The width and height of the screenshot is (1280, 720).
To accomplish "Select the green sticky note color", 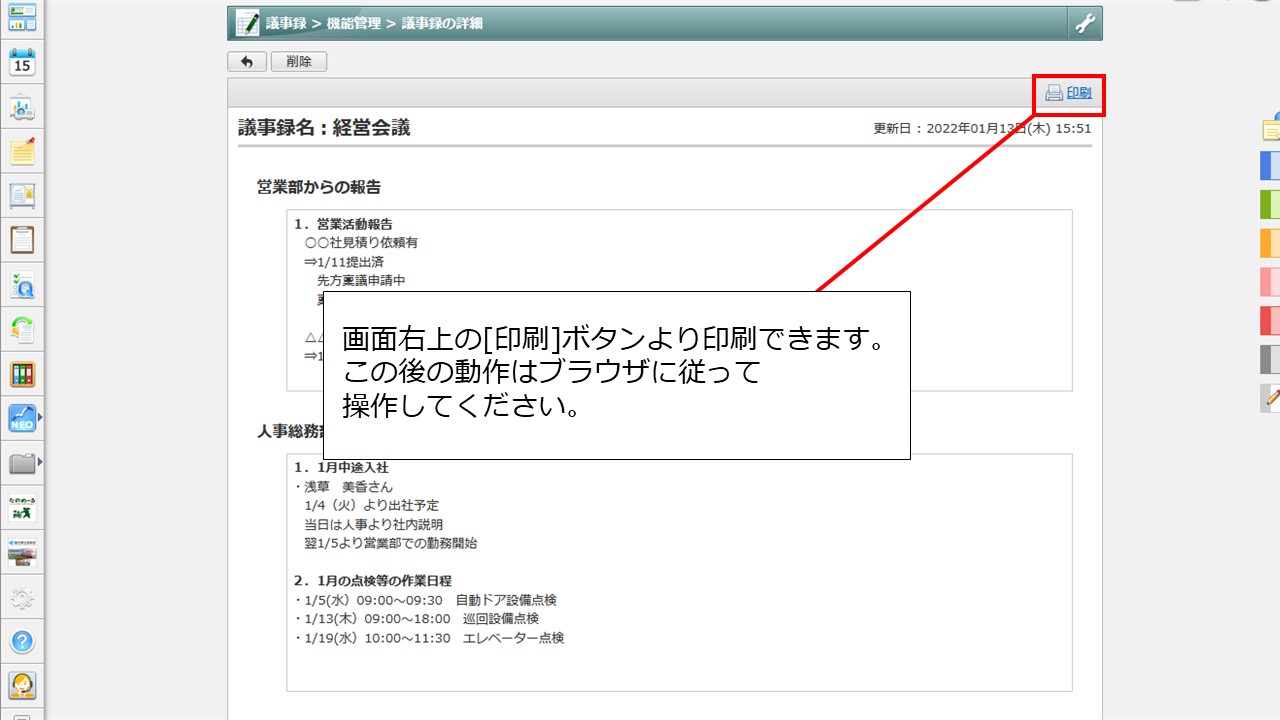I will tap(1269, 204).
